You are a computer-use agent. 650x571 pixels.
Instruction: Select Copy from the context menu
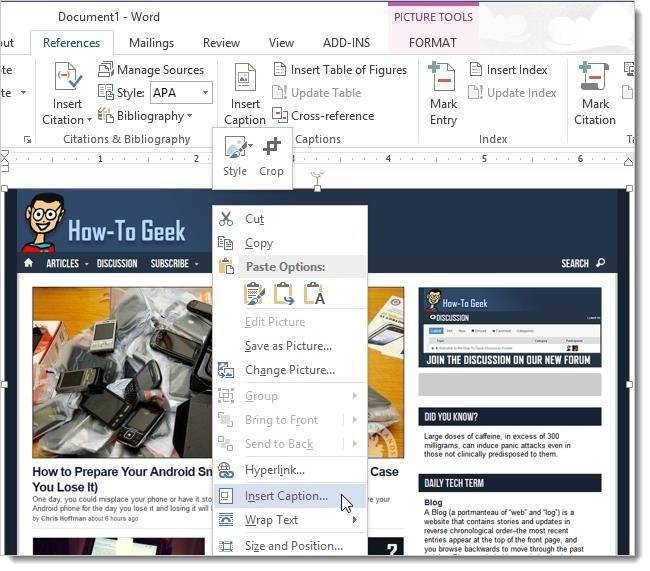(x=290, y=243)
